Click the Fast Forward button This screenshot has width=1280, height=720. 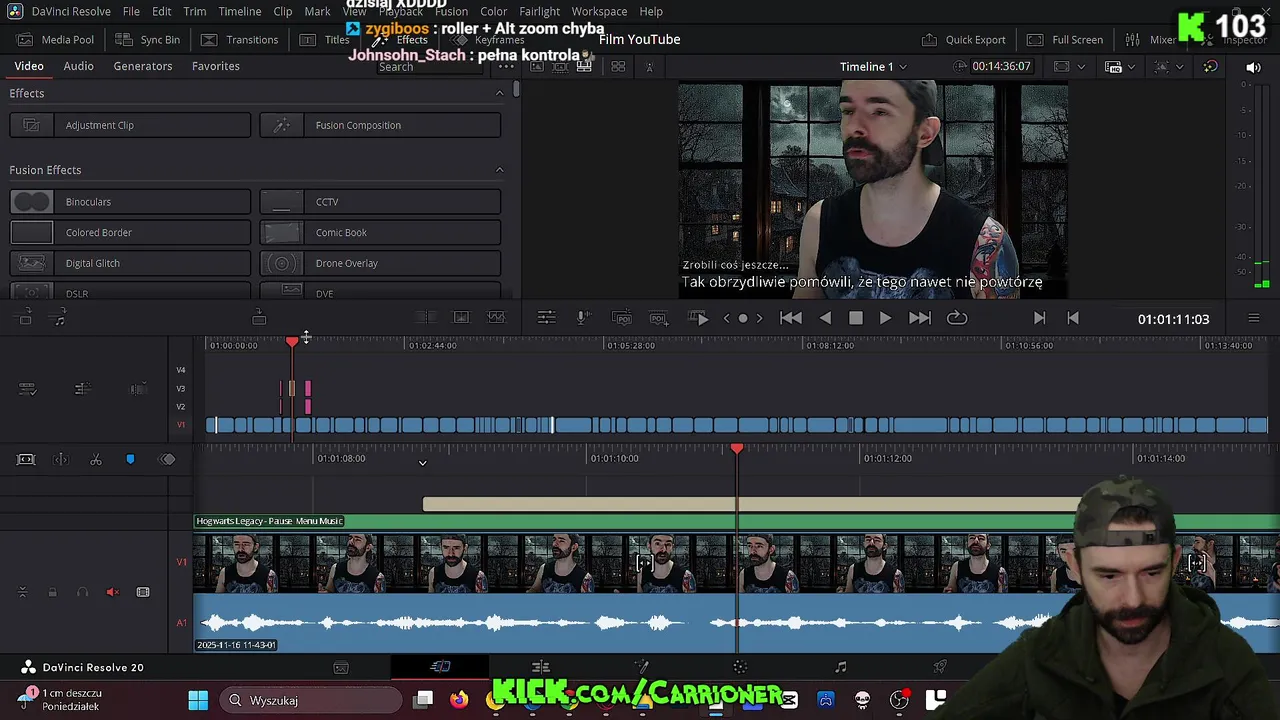920,318
